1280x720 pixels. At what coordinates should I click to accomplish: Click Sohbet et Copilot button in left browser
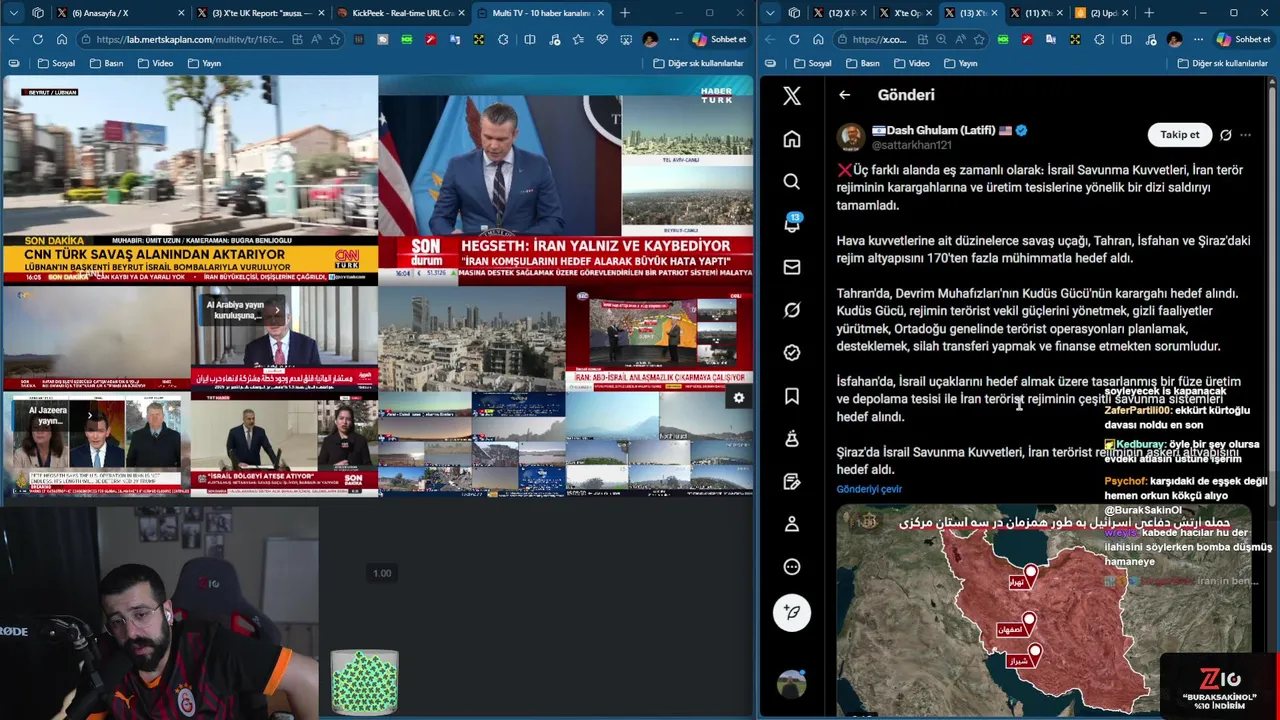pyautogui.click(x=720, y=39)
